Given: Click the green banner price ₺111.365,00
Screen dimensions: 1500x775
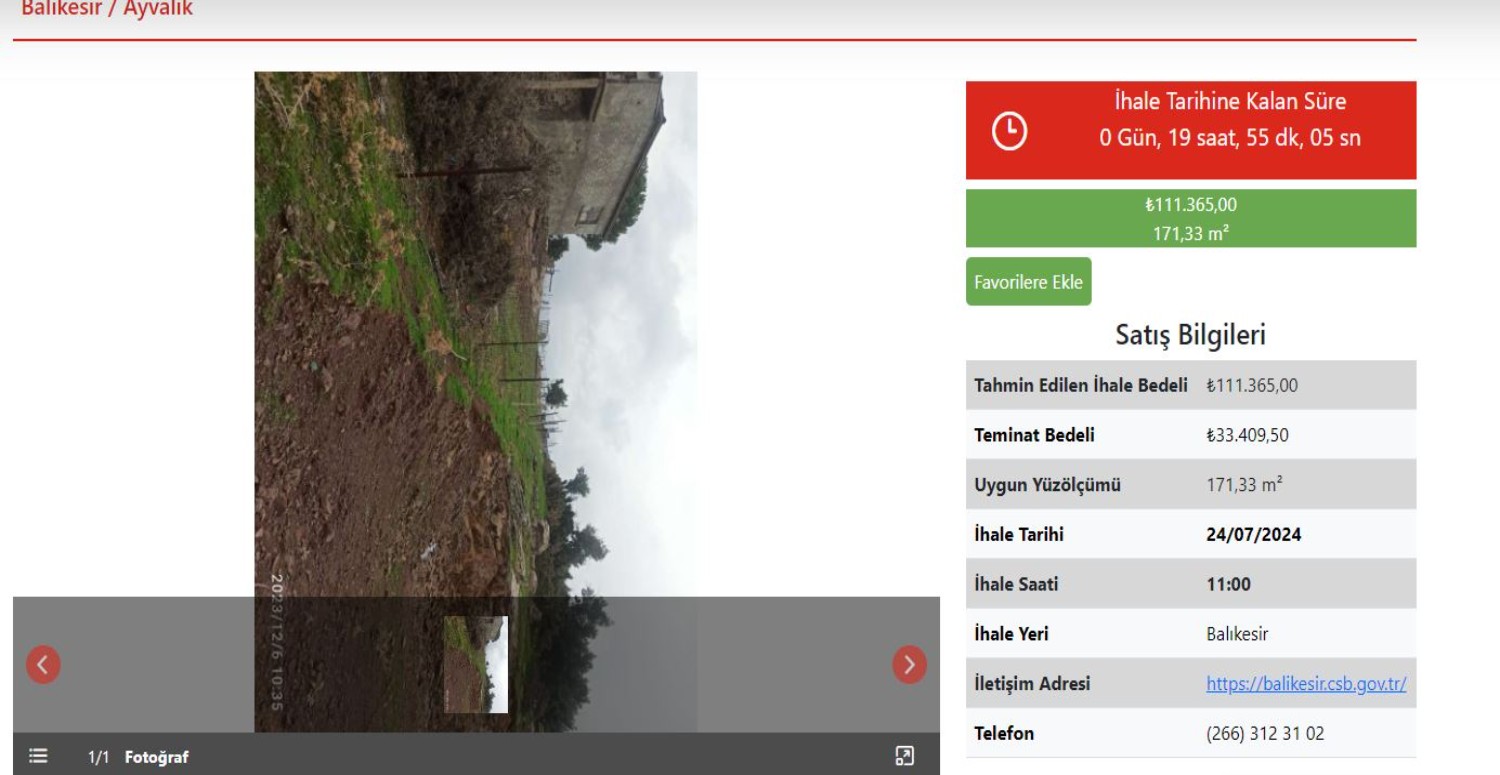Looking at the screenshot, I should [1190, 205].
